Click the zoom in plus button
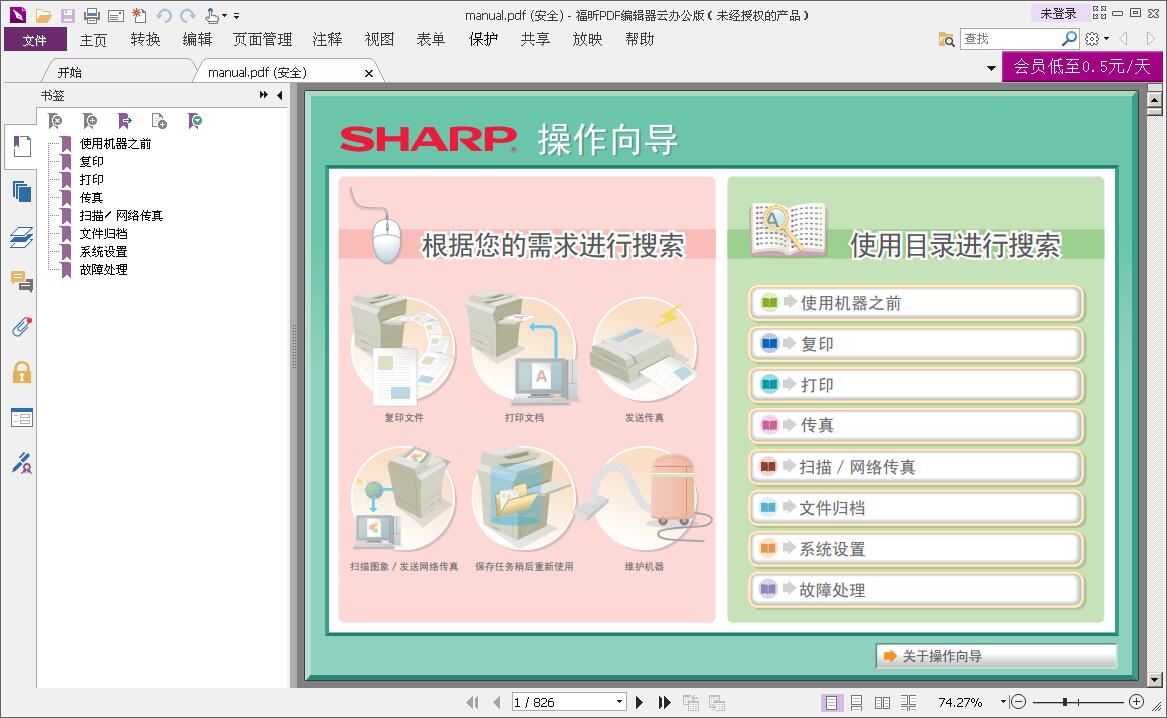 [x=1136, y=702]
